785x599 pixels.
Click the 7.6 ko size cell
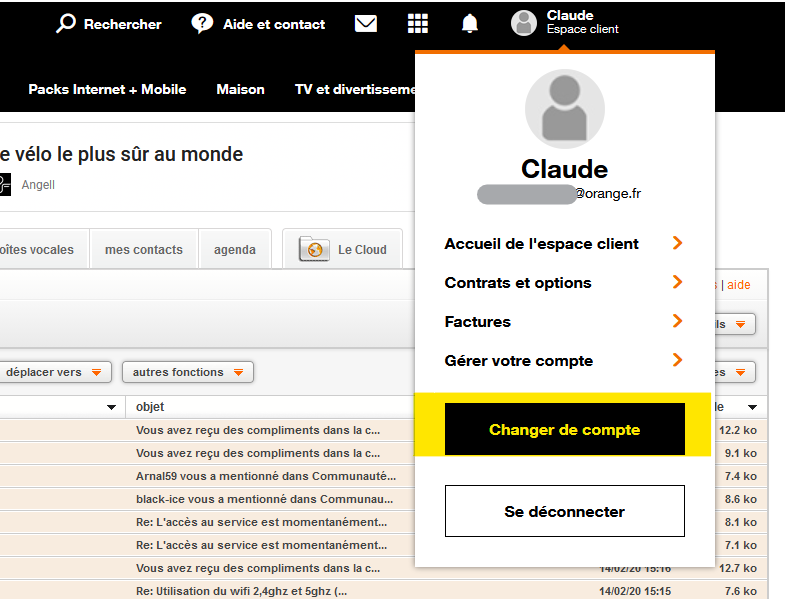coord(740,591)
